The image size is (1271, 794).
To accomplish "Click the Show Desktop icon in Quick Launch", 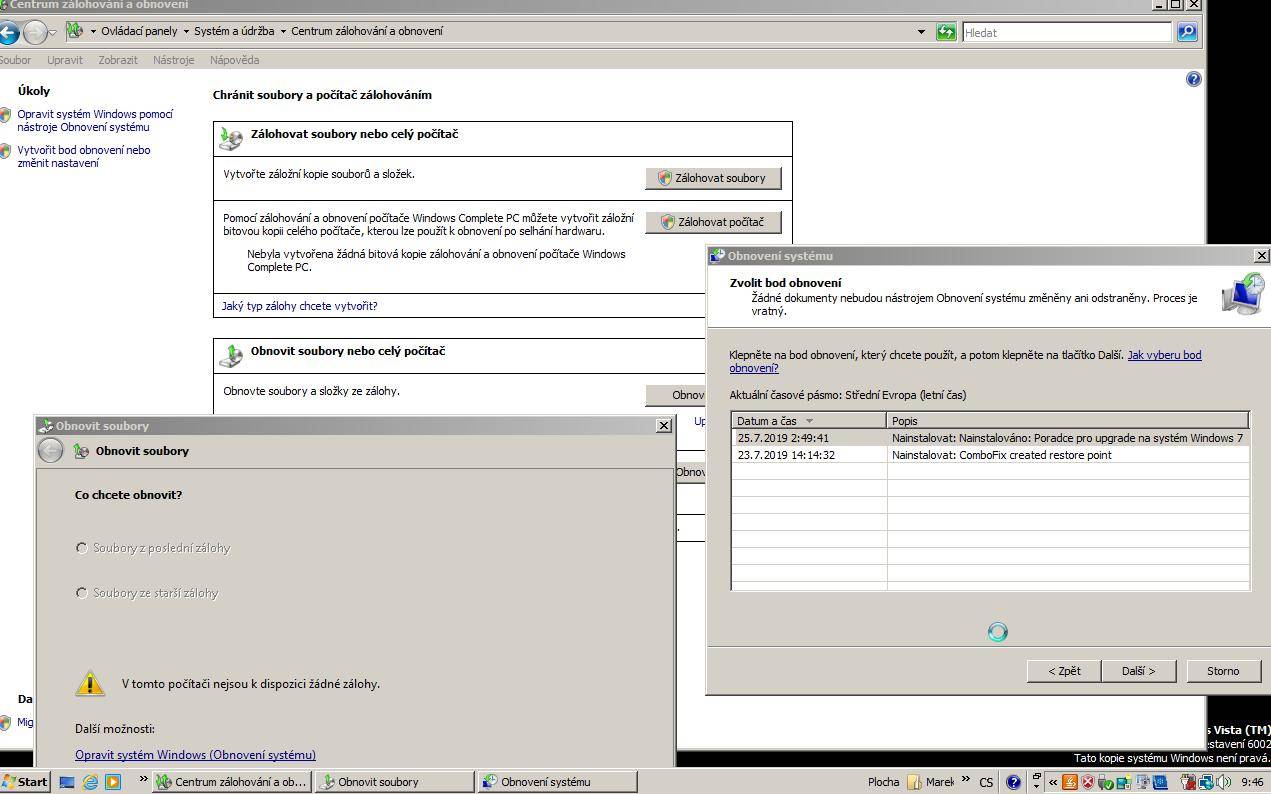I will coord(67,782).
